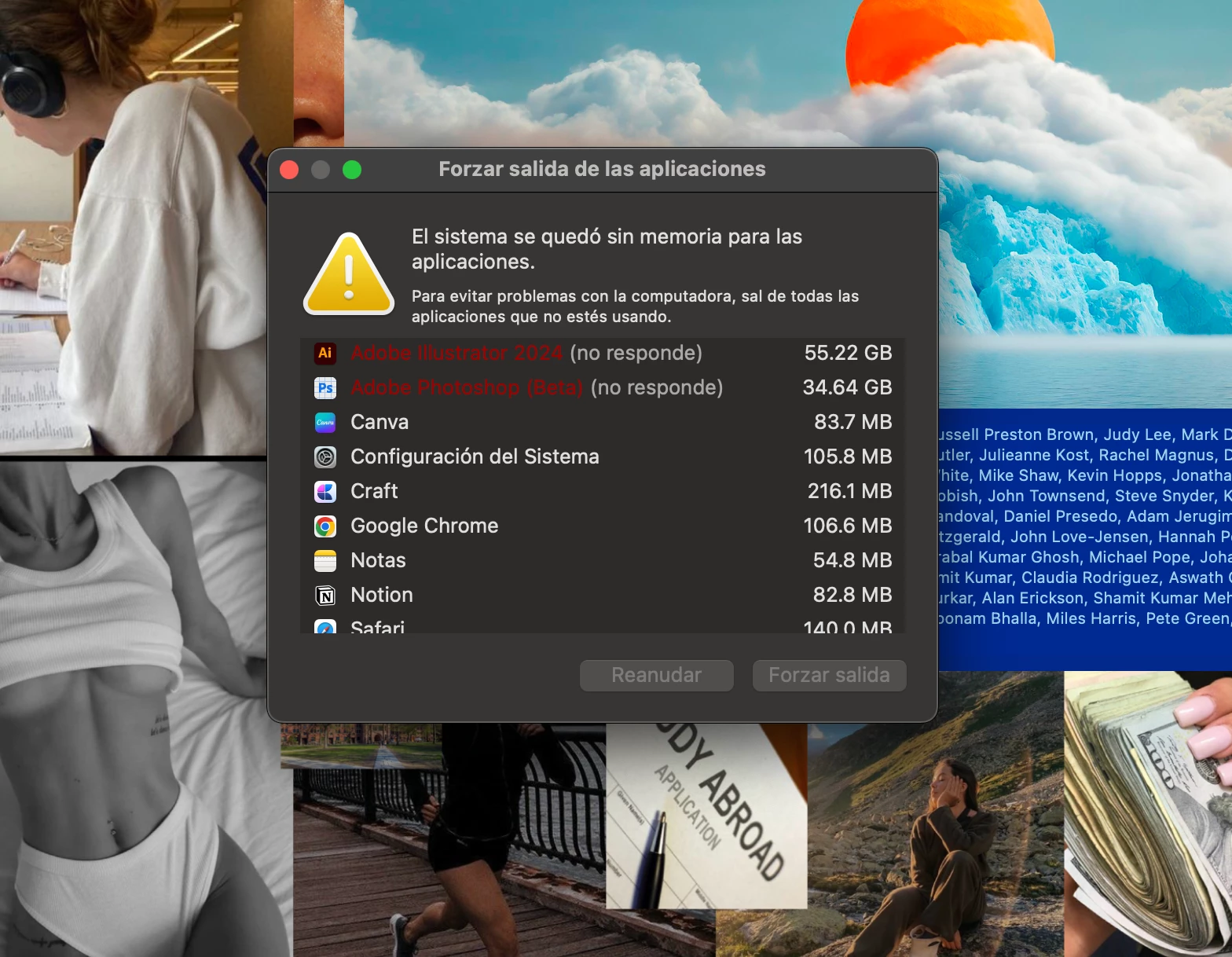
Task: Select Adobe Photoshop (Beta) in the list
Action: 603,387
